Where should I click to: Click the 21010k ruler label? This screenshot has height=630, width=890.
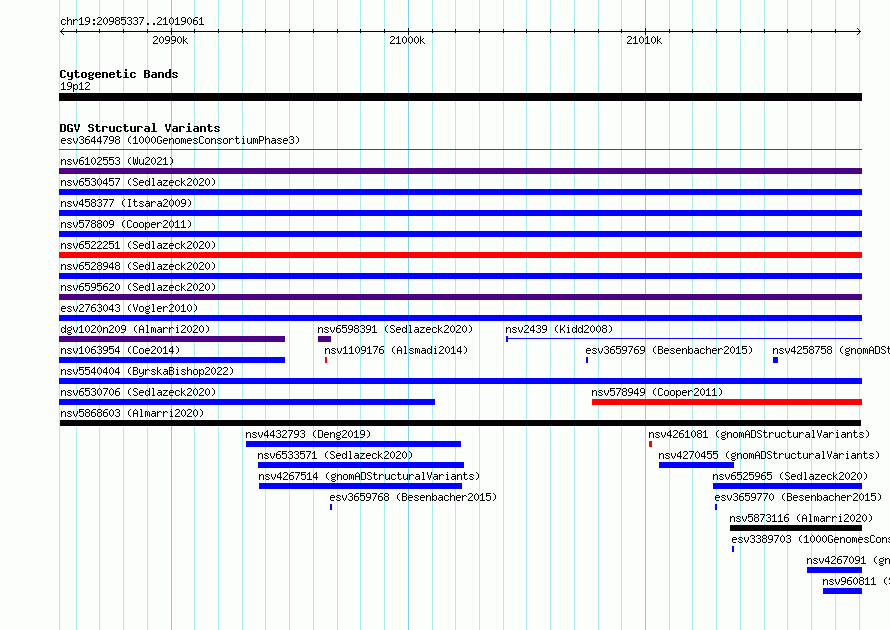(x=644, y=40)
